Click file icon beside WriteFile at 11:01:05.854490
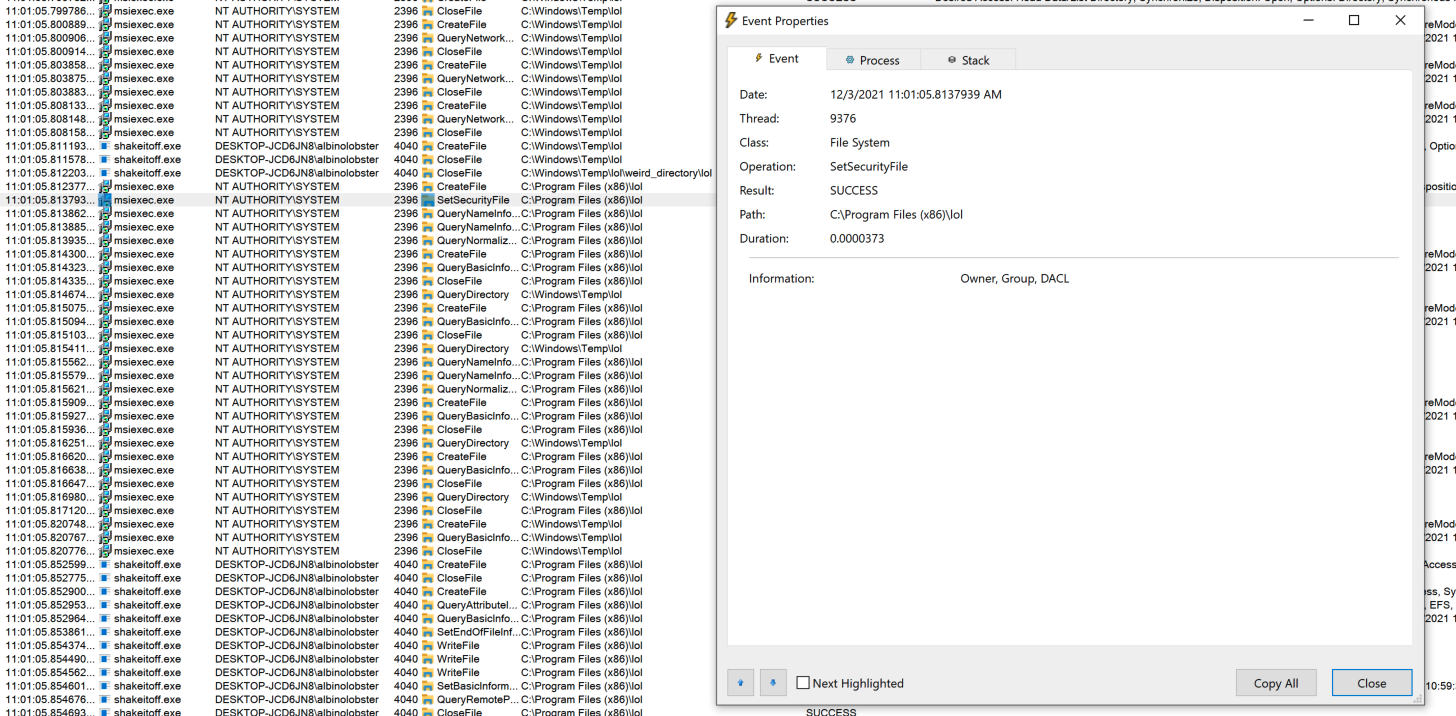 click(428, 659)
